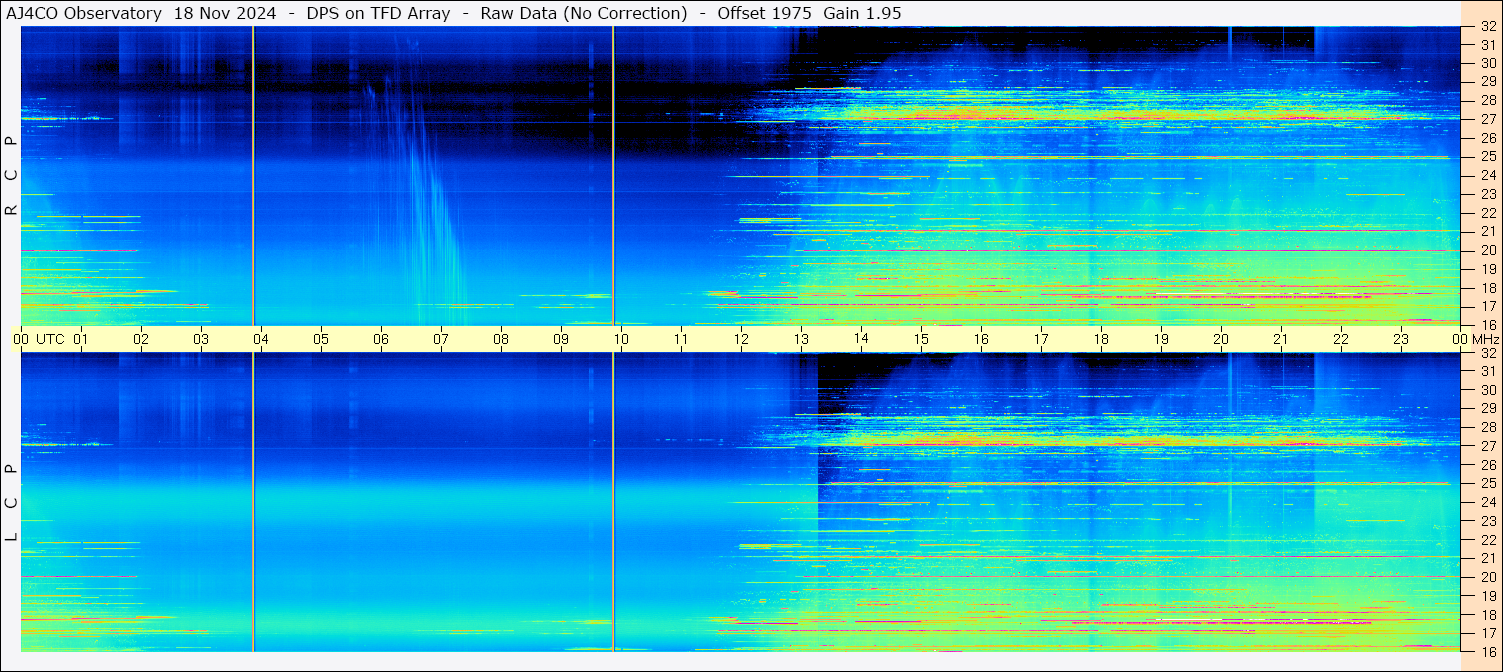The height and width of the screenshot is (672, 1503).
Task: Click the 22 MHz label of LCP panel
Action: coord(1487,540)
